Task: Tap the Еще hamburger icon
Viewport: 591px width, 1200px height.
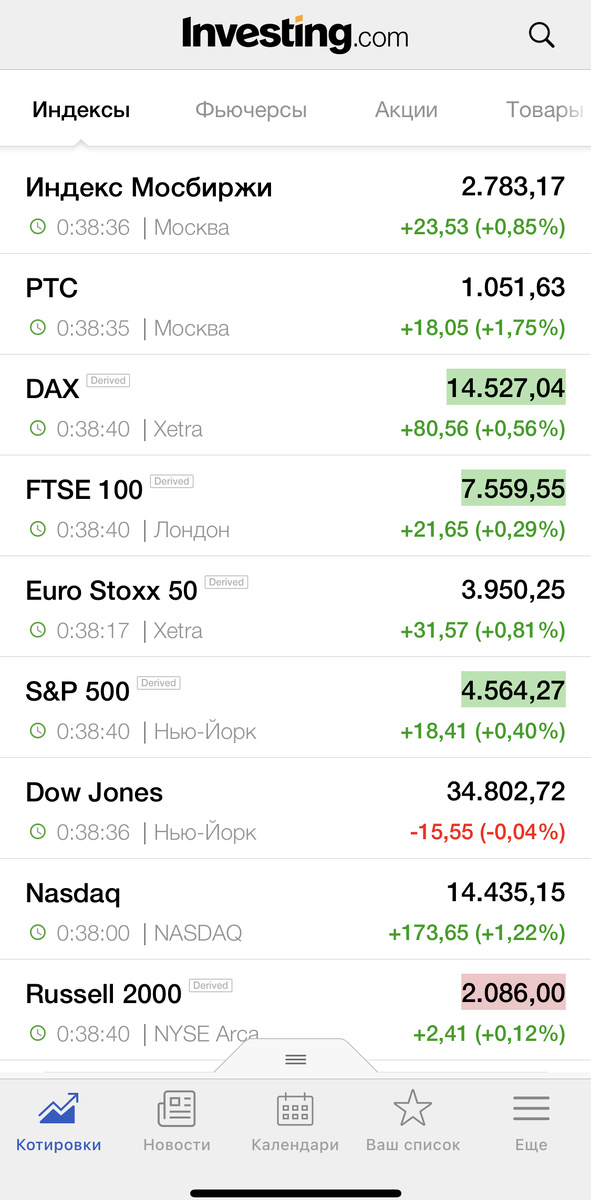Action: coord(531,1108)
